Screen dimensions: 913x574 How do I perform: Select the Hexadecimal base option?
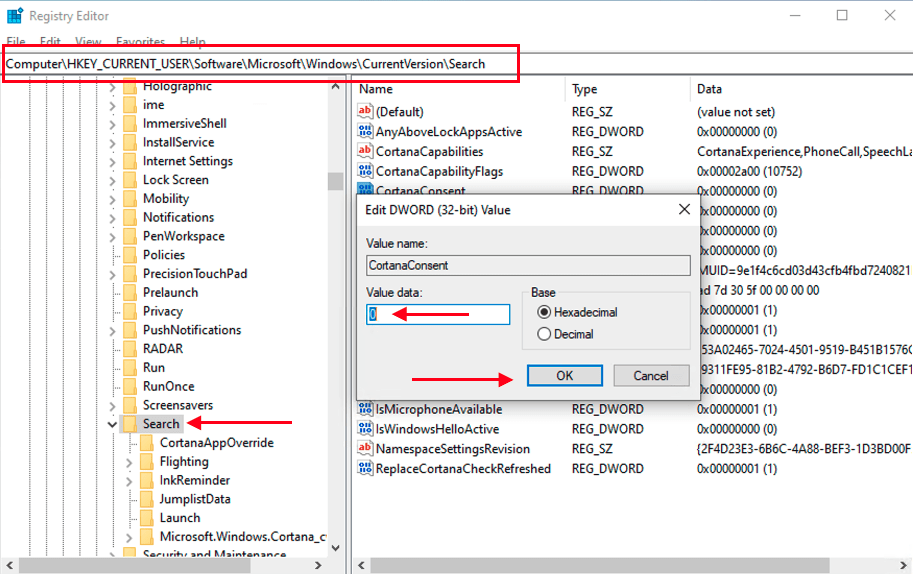tap(545, 312)
